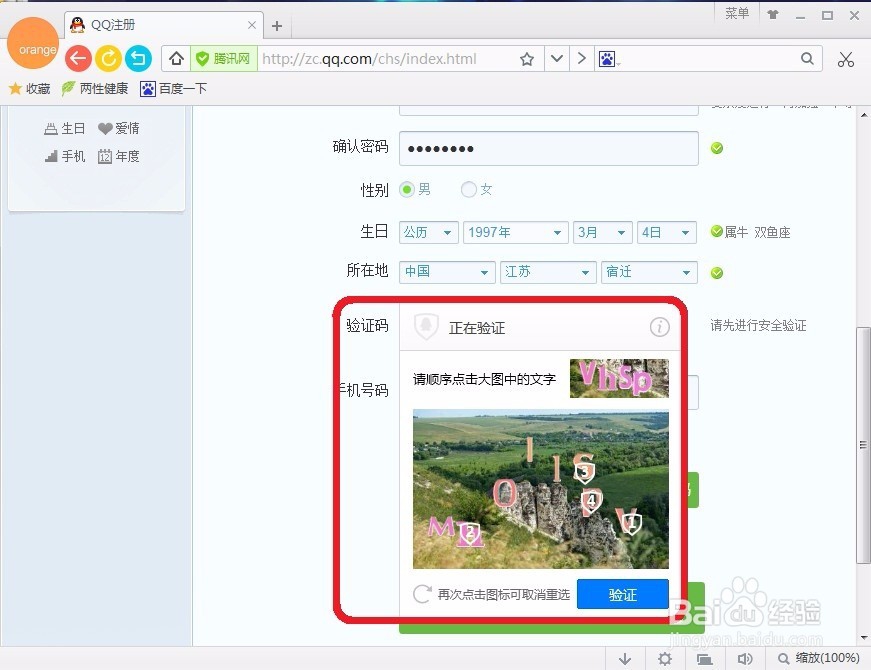Expand the address bar history dropdown
This screenshot has height=670, width=871.
click(557, 59)
